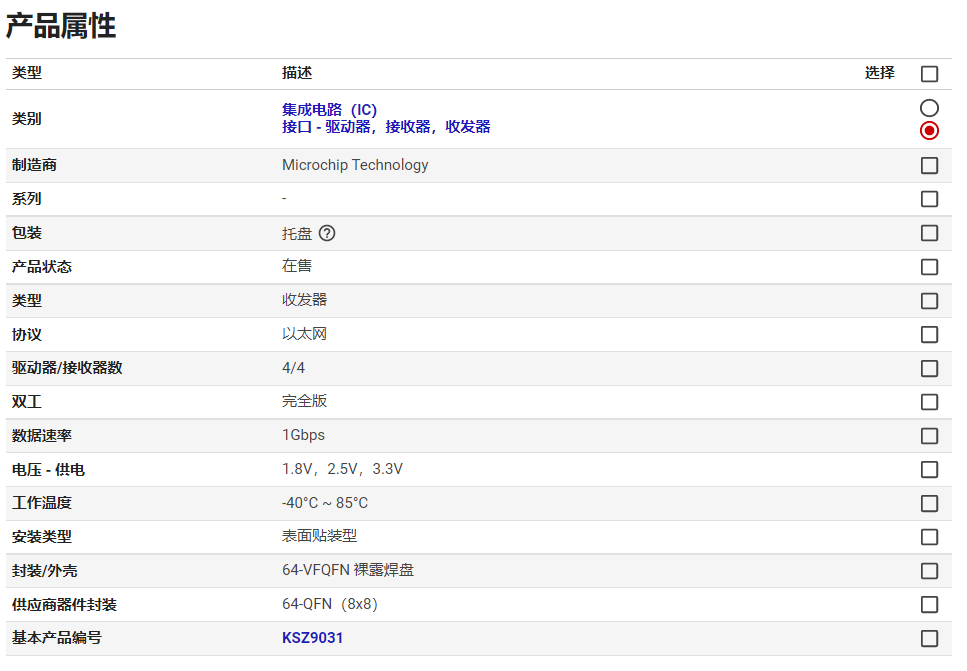Check the 封装/外壳 64-VFQFN checkbox
Image resolution: width=967 pixels, height=671 pixels.
[929, 570]
